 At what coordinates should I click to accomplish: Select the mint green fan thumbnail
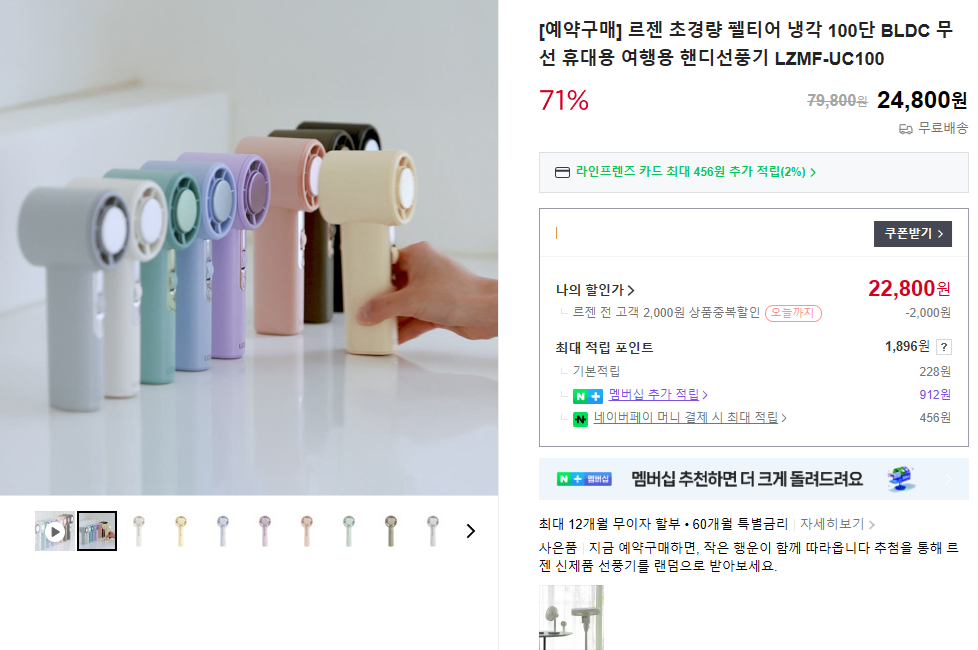[x=349, y=531]
